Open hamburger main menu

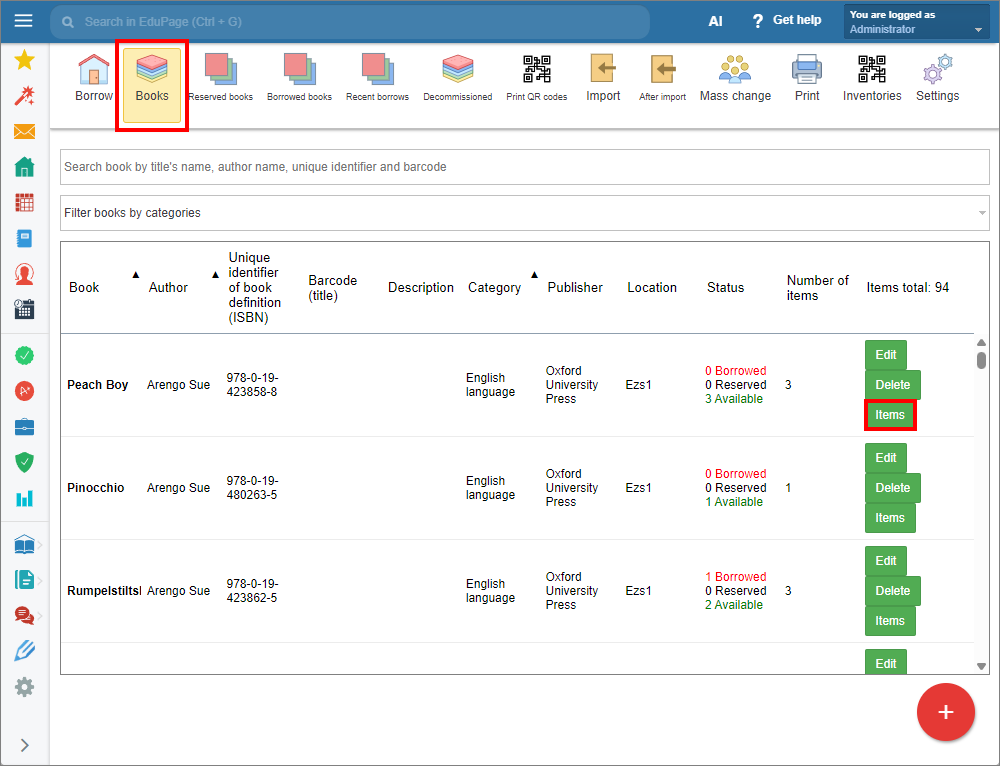[24, 21]
